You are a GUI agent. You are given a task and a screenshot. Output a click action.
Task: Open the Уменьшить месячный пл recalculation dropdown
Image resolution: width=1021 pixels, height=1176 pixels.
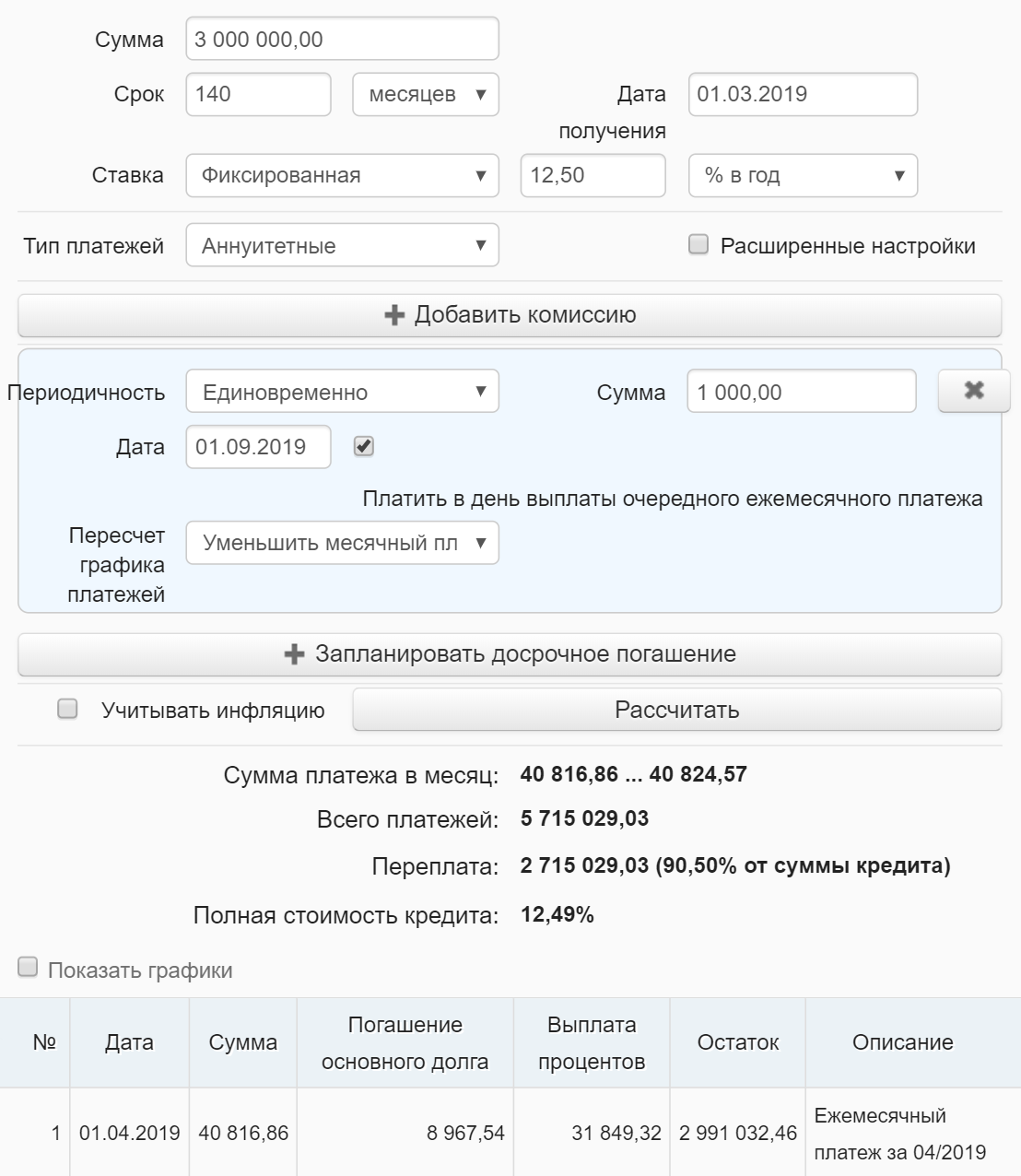click(343, 543)
